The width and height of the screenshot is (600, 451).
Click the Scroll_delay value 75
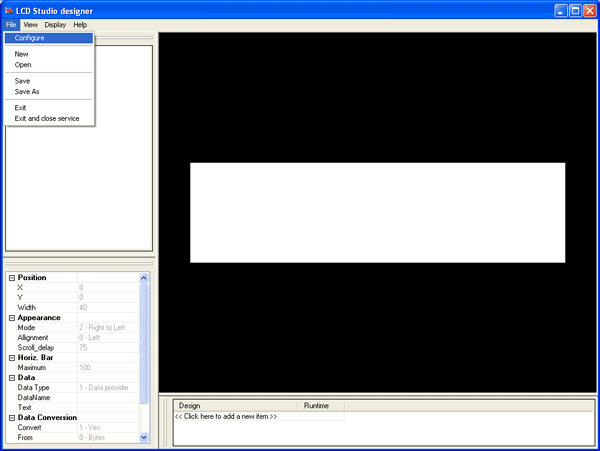pyautogui.click(x=108, y=347)
